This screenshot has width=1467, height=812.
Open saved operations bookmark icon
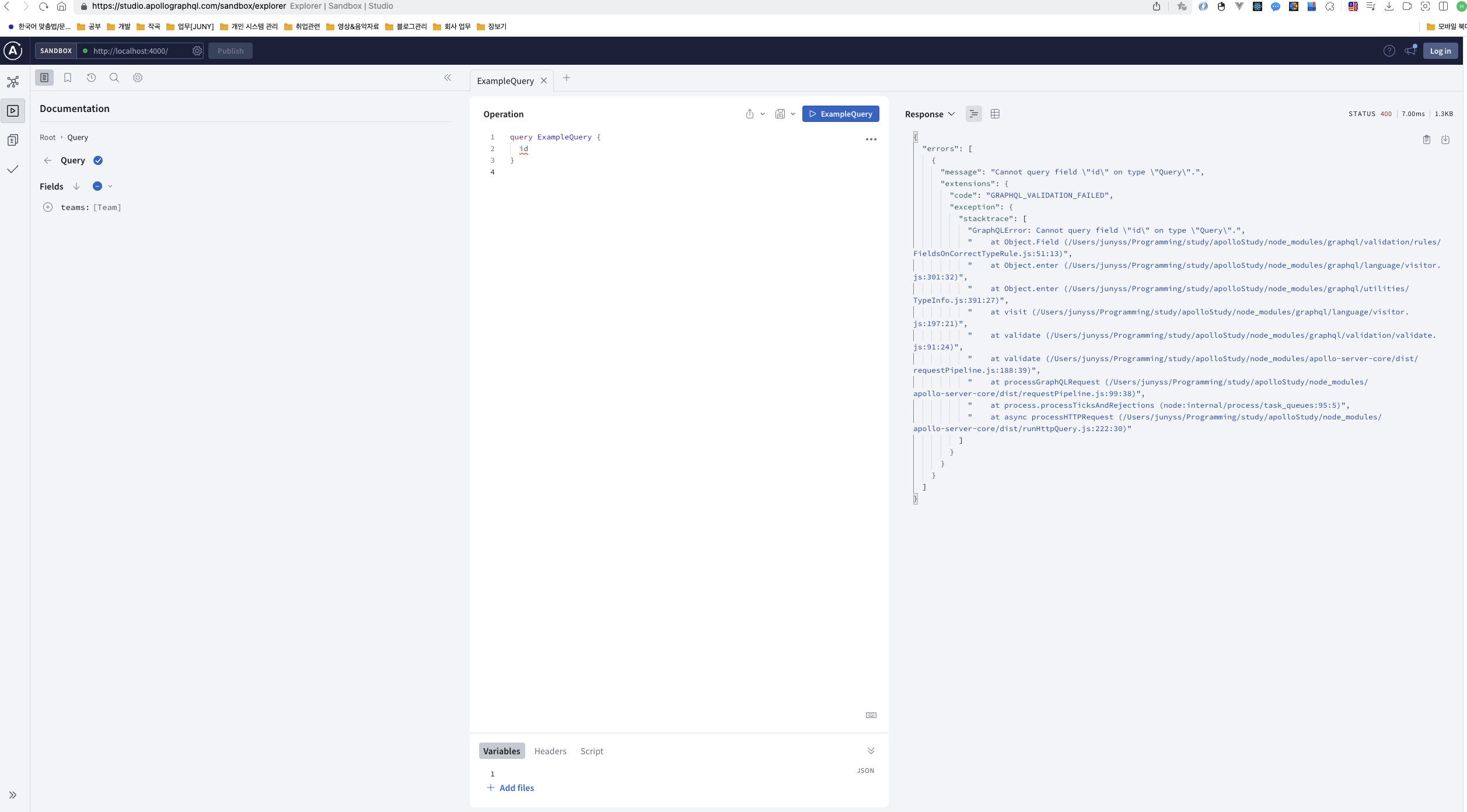coord(68,78)
